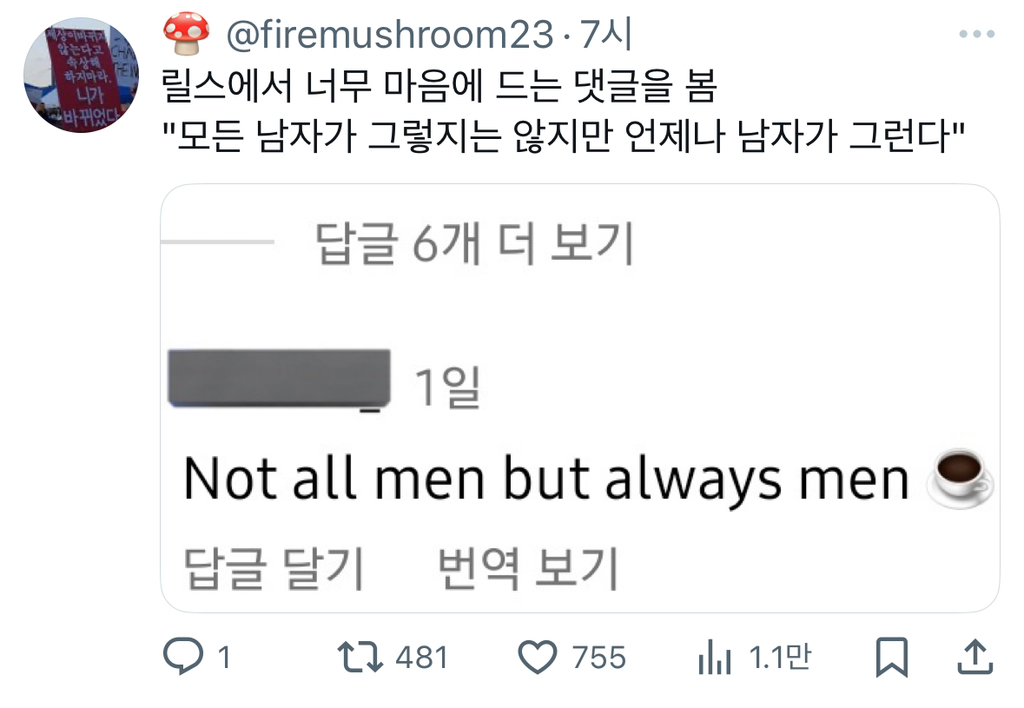
Task: Click the share upload icon
Action: click(975, 657)
